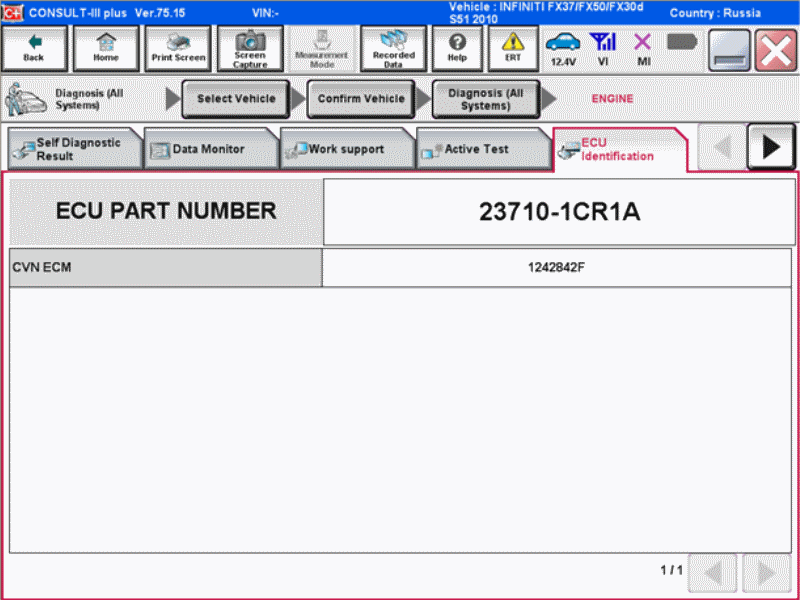The image size is (800, 600).
Task: Click the CVN ECM row label
Action: click(x=166, y=267)
